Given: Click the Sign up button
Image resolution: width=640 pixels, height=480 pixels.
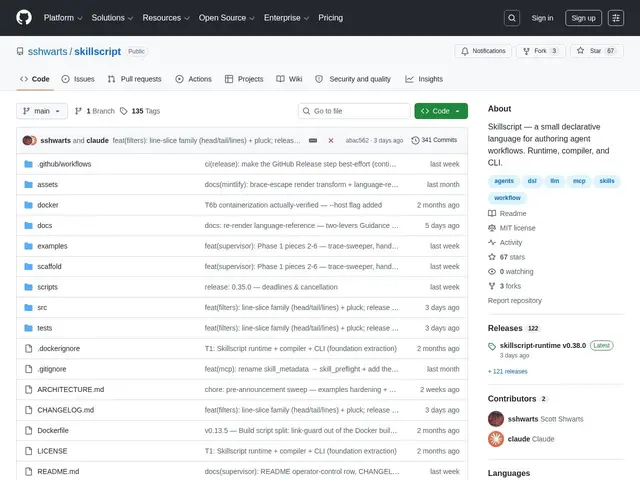Looking at the screenshot, I should tap(583, 18).
